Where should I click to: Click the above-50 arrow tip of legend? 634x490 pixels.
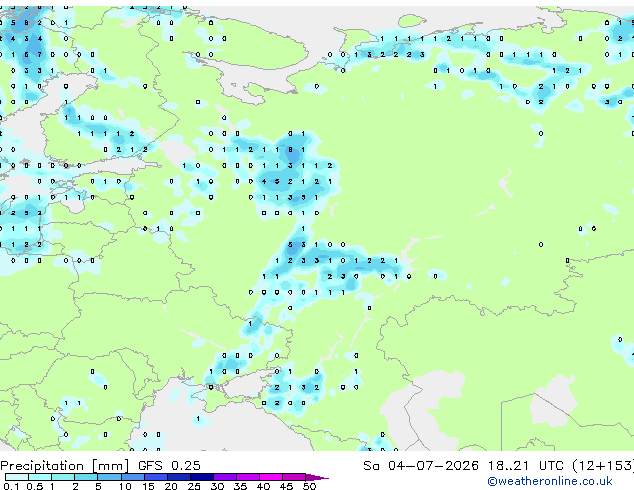click(x=317, y=478)
